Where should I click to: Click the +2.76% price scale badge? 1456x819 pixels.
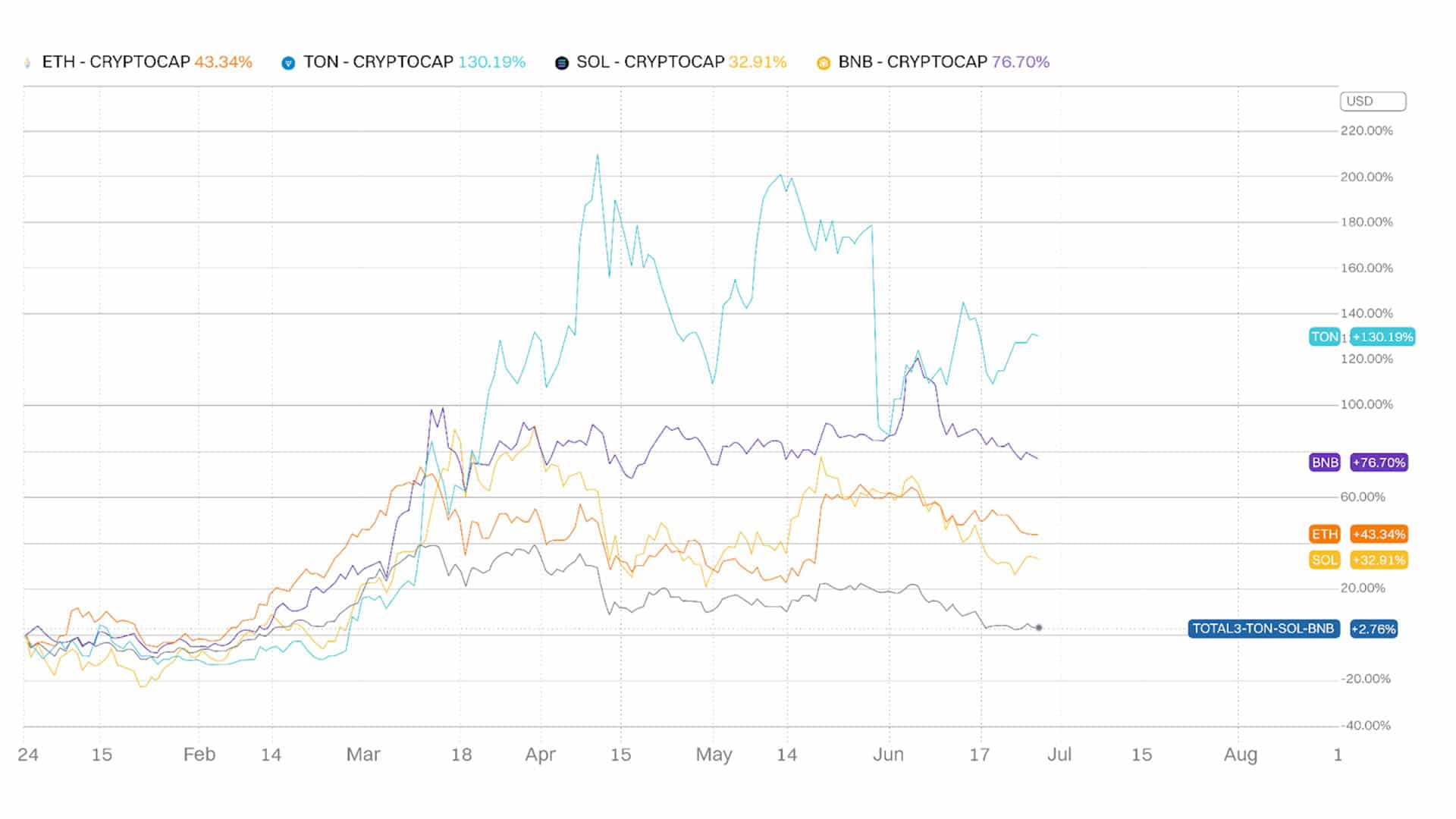pos(1373,629)
